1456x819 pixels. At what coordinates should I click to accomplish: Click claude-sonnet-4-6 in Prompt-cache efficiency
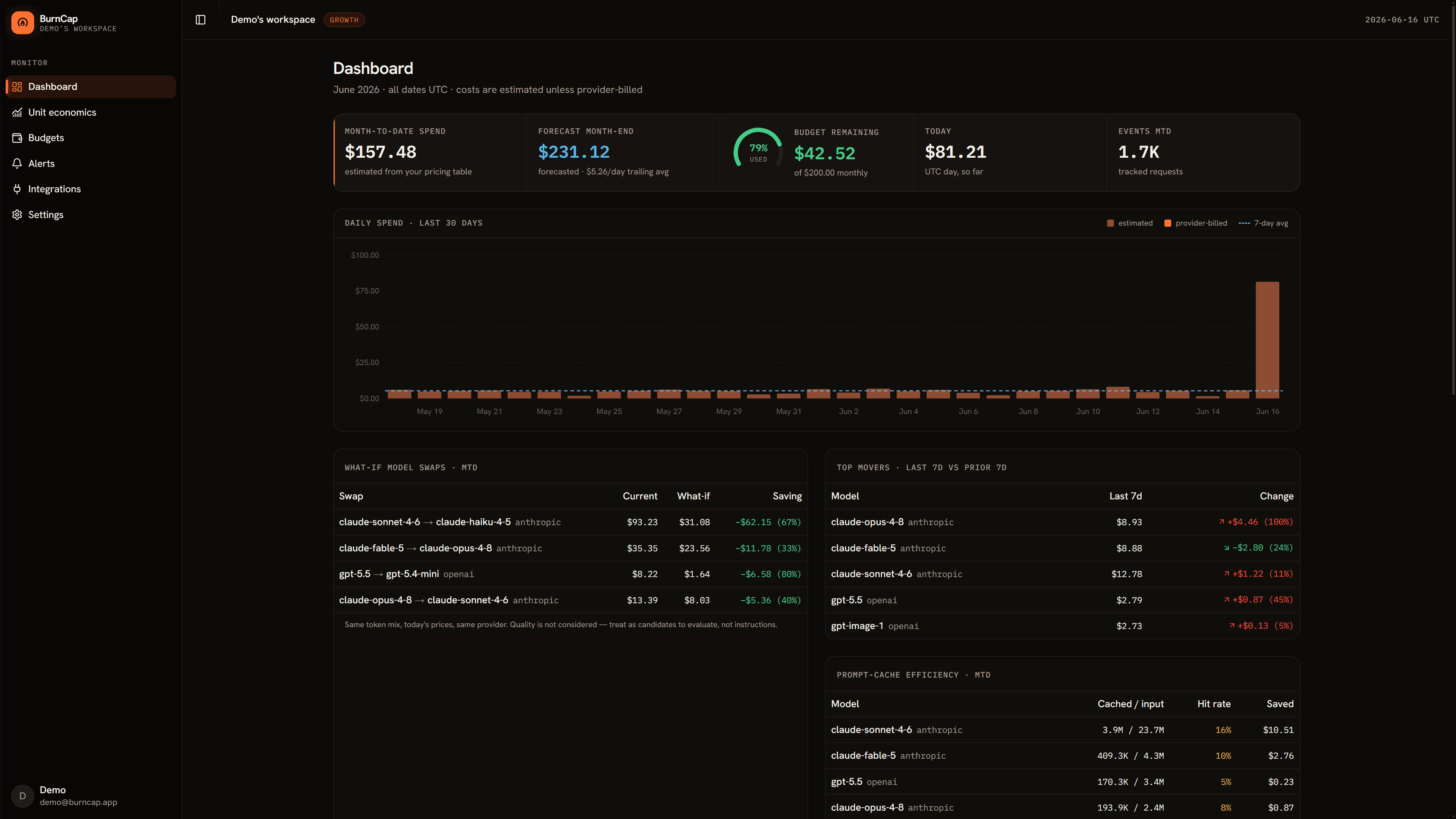coord(871,730)
